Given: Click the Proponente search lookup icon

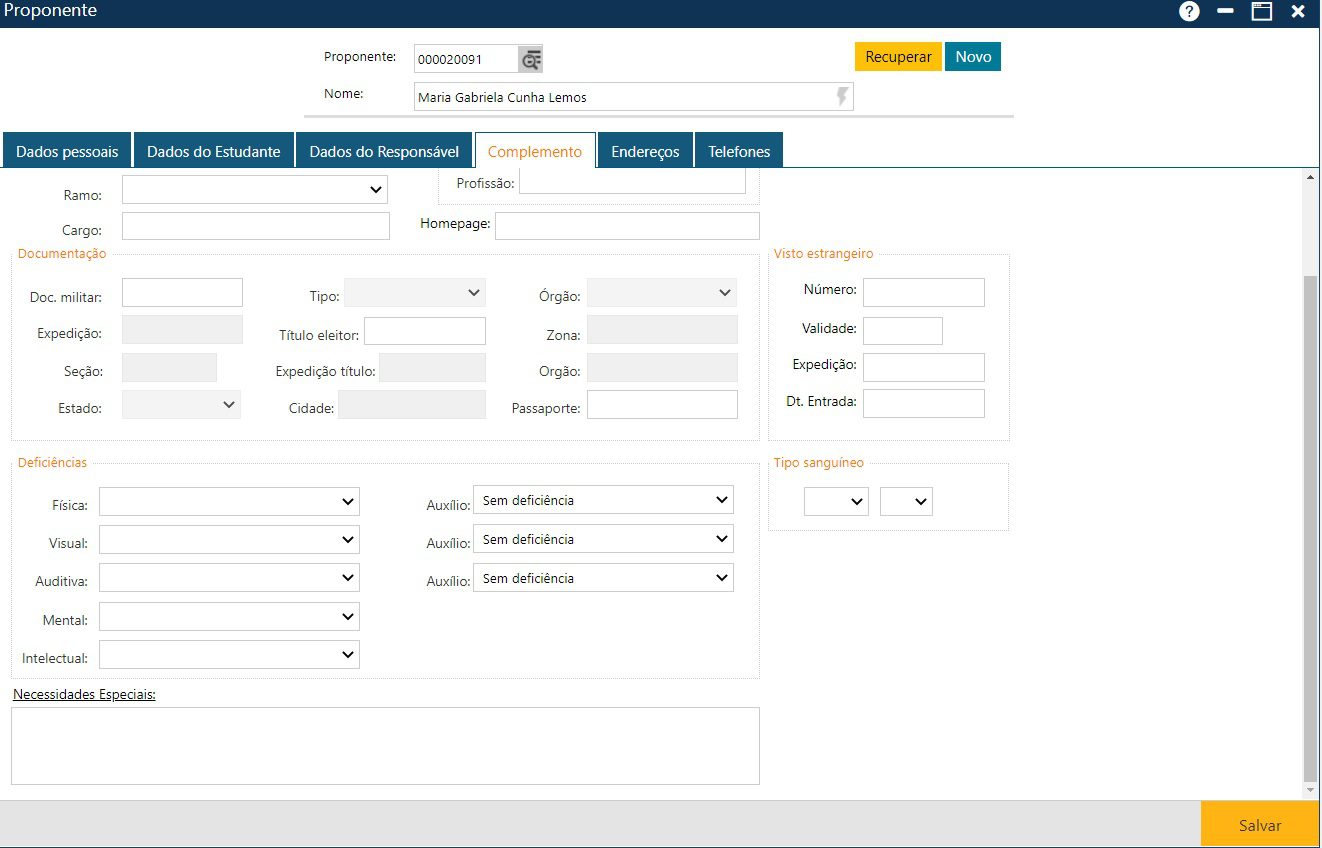Looking at the screenshot, I should [530, 59].
